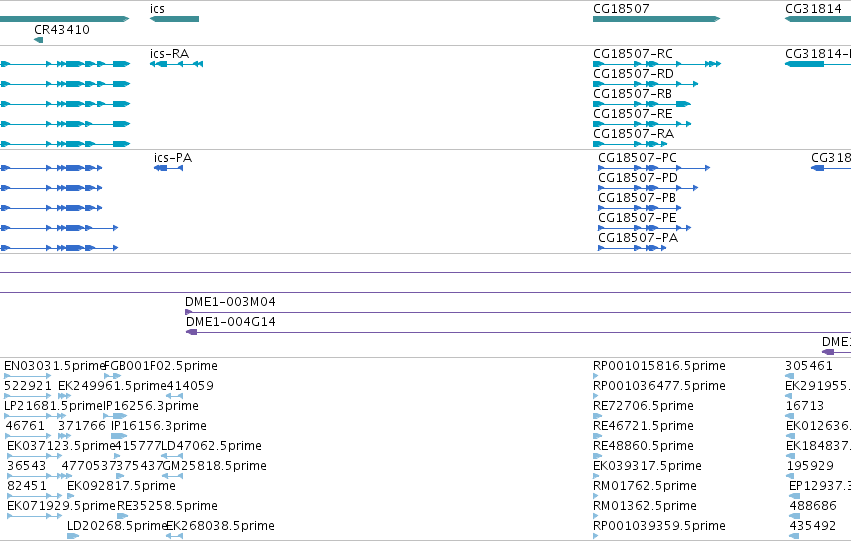Click the ics-RA transcript glyph
The image size is (851, 541).
point(176,64)
